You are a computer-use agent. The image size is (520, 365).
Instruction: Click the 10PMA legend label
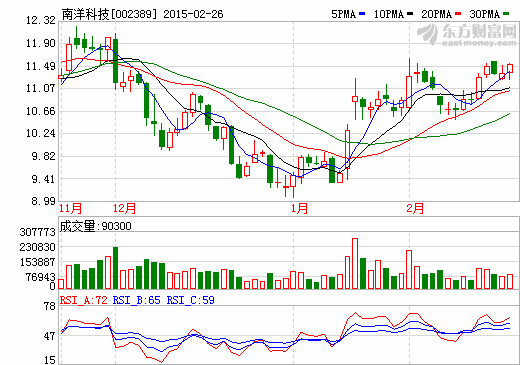[388, 14]
